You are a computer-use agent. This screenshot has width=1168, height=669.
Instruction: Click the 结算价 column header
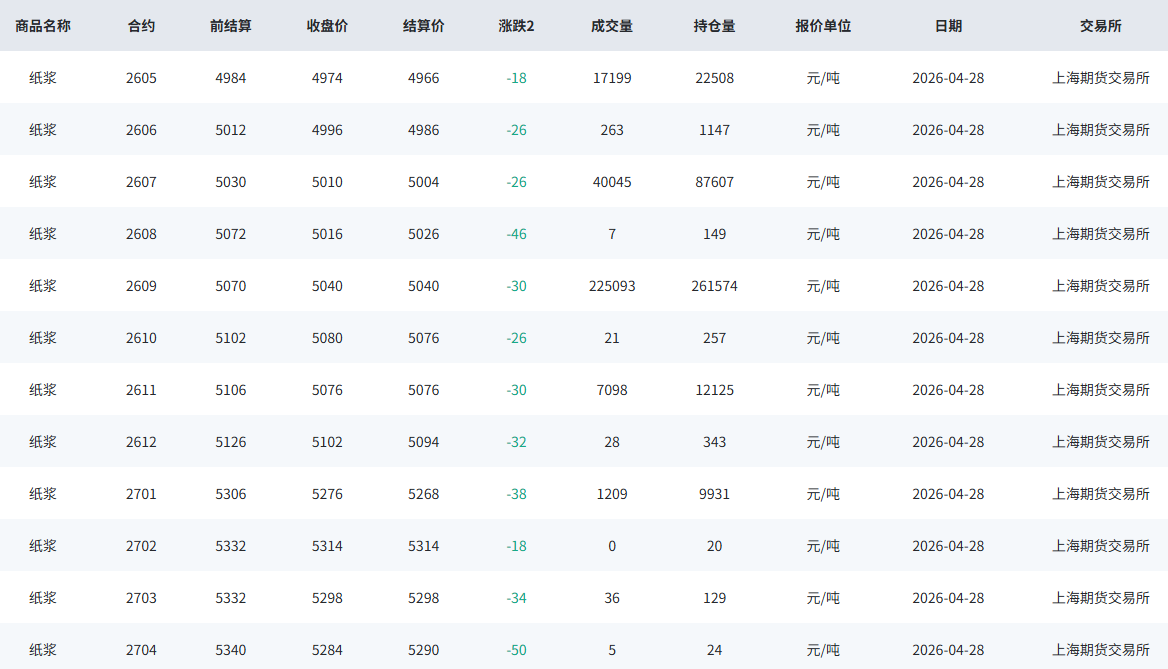pos(423,26)
